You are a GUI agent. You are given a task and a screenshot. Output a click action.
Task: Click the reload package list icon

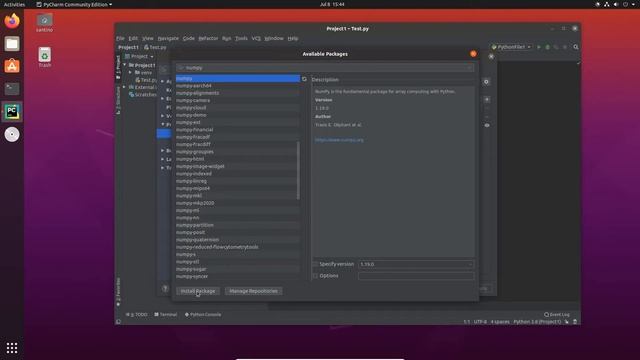coord(304,79)
